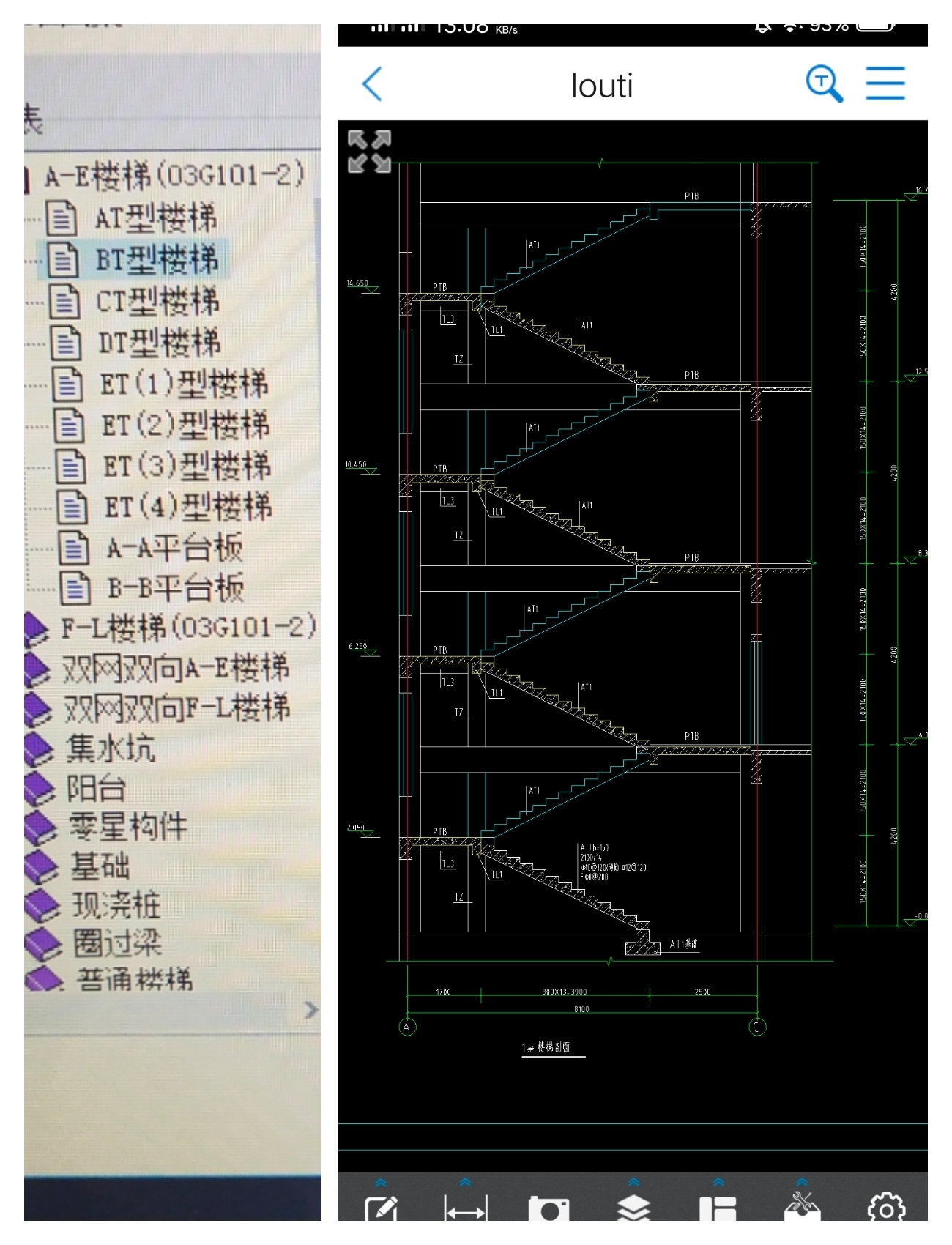Click the document icon beside AT型楼梯

(x=62, y=218)
